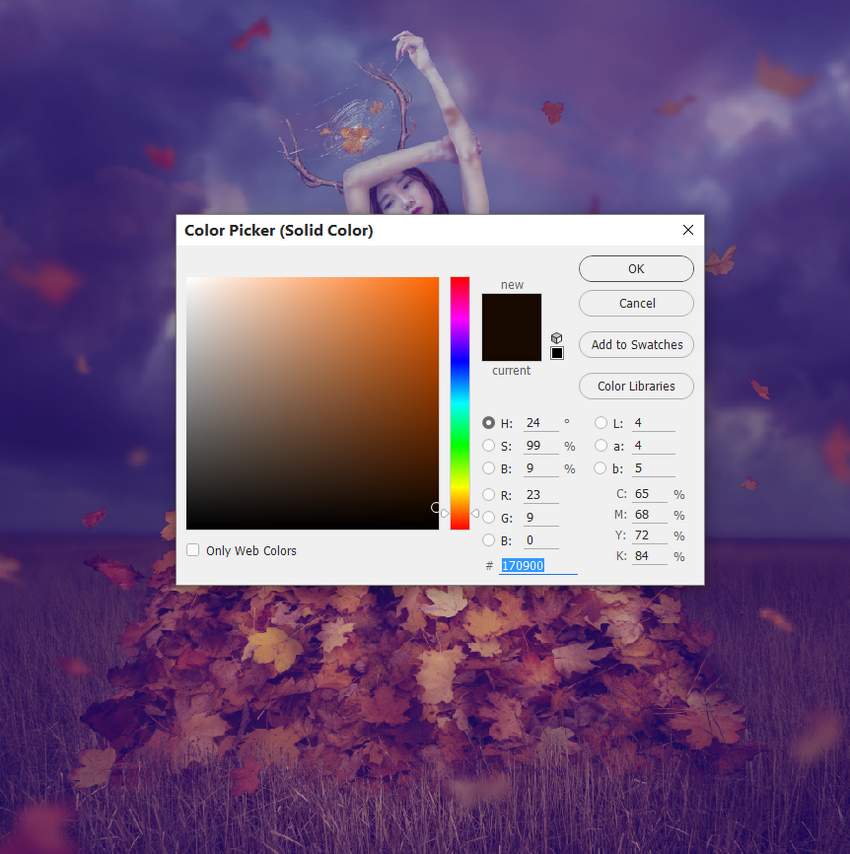Click the vertical rainbow hue slider
850x854 pixels.
[459, 400]
